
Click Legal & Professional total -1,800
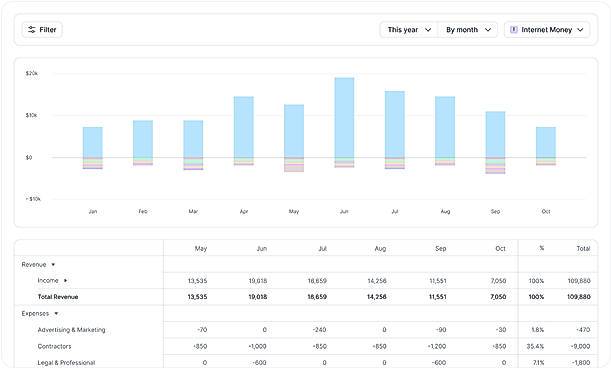coord(581,363)
